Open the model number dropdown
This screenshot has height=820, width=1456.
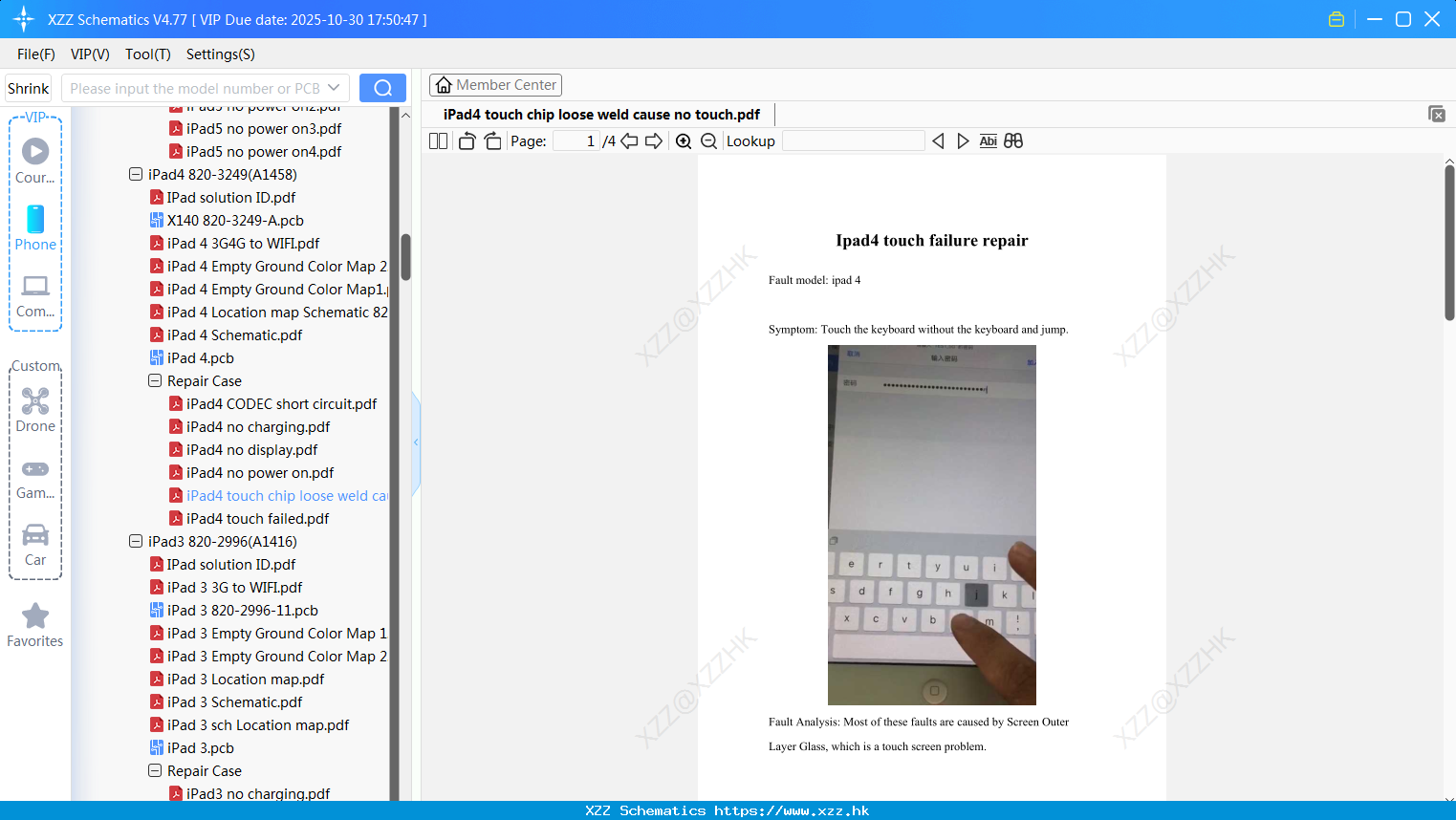point(334,88)
